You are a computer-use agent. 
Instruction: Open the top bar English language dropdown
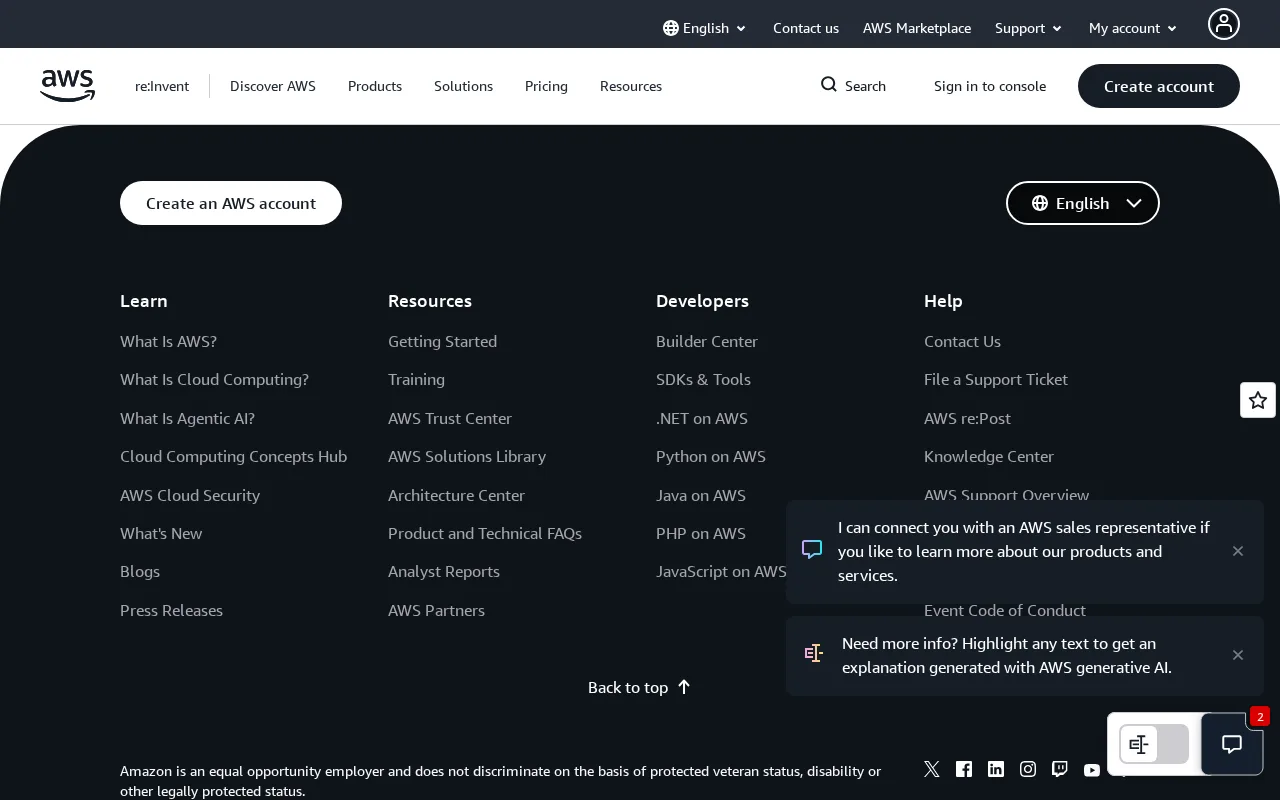coord(705,28)
